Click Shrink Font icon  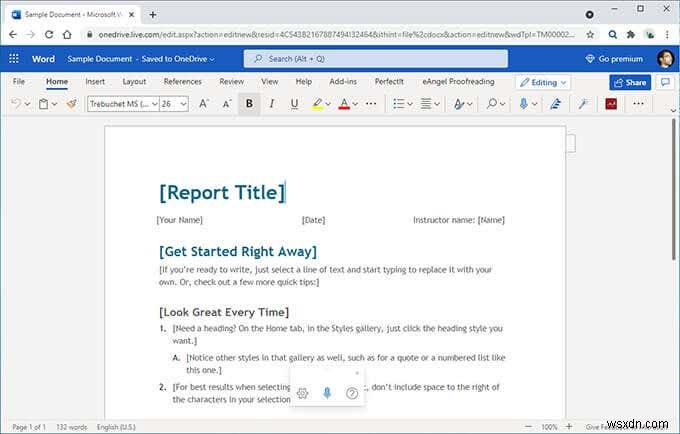[227, 104]
